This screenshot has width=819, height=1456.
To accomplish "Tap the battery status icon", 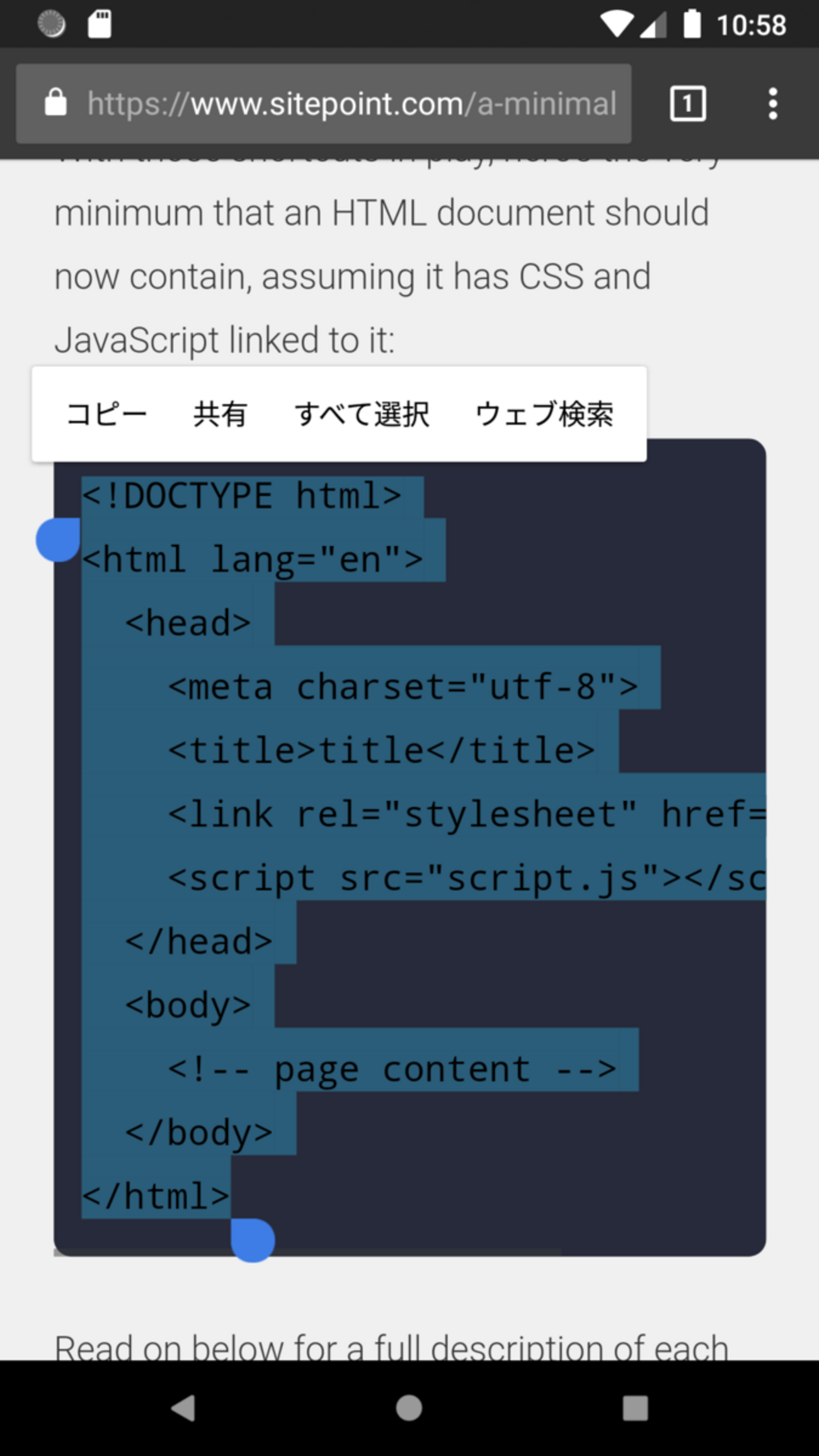I will click(692, 24).
